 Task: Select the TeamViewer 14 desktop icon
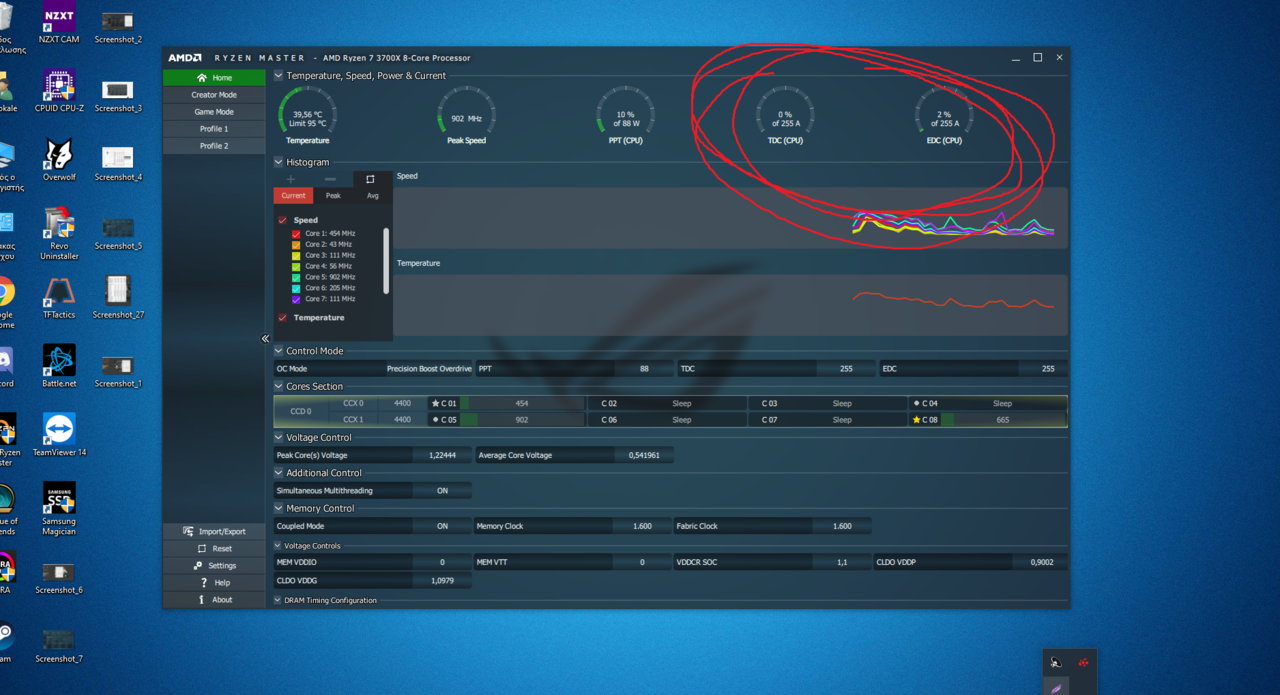click(59, 435)
